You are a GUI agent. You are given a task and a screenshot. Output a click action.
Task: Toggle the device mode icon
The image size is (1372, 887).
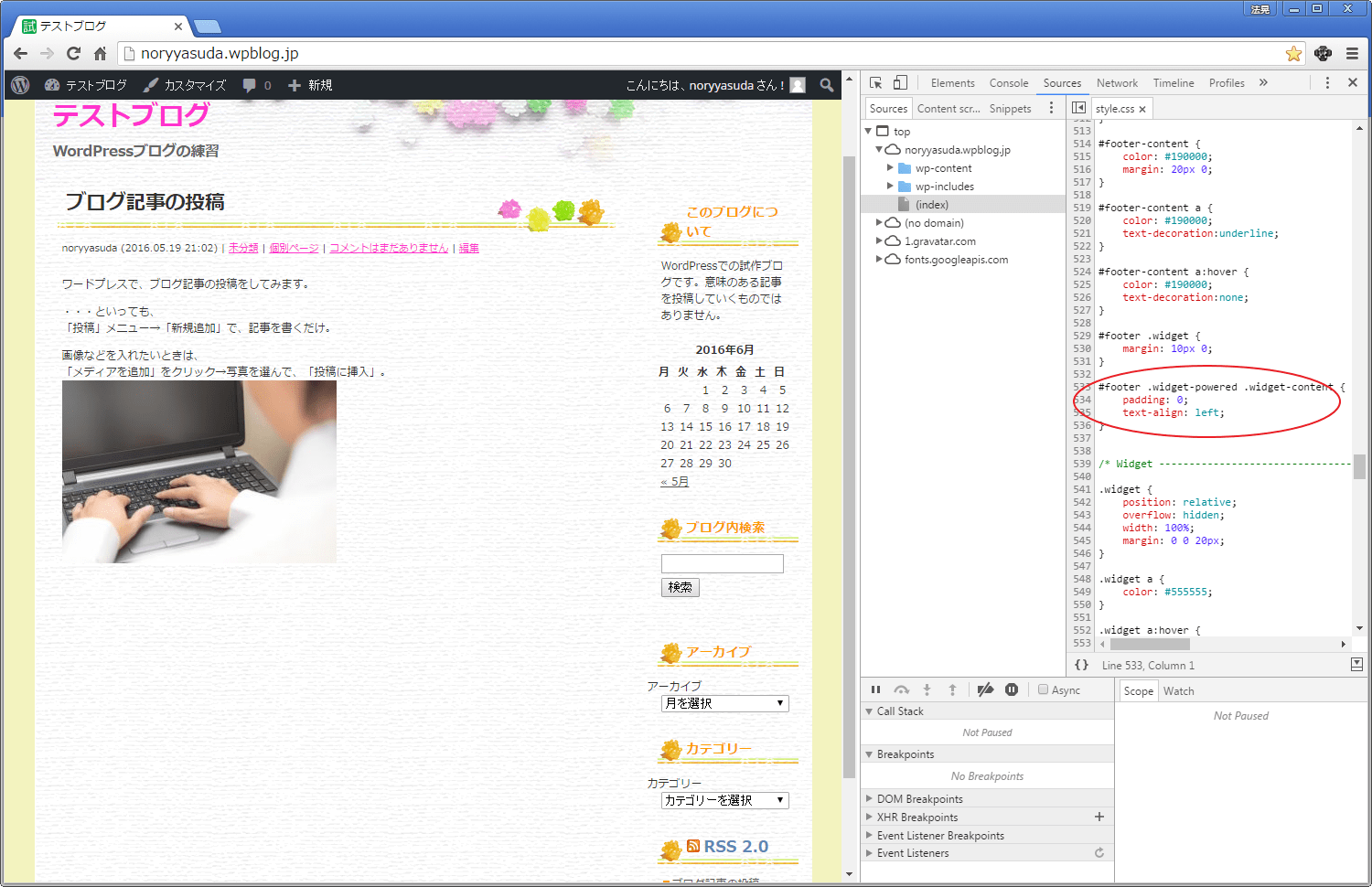[x=901, y=82]
